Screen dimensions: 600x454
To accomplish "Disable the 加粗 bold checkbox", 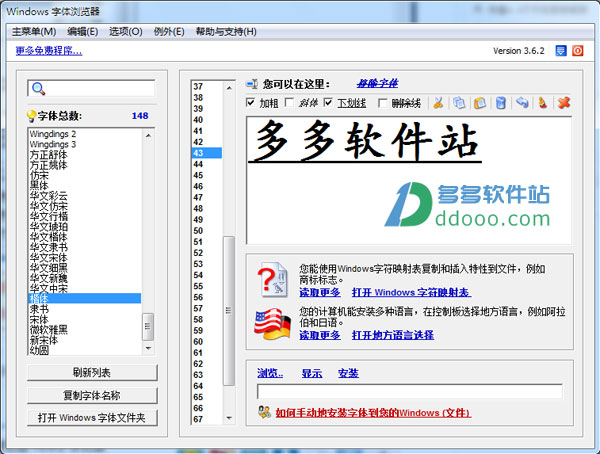I will click(x=251, y=103).
